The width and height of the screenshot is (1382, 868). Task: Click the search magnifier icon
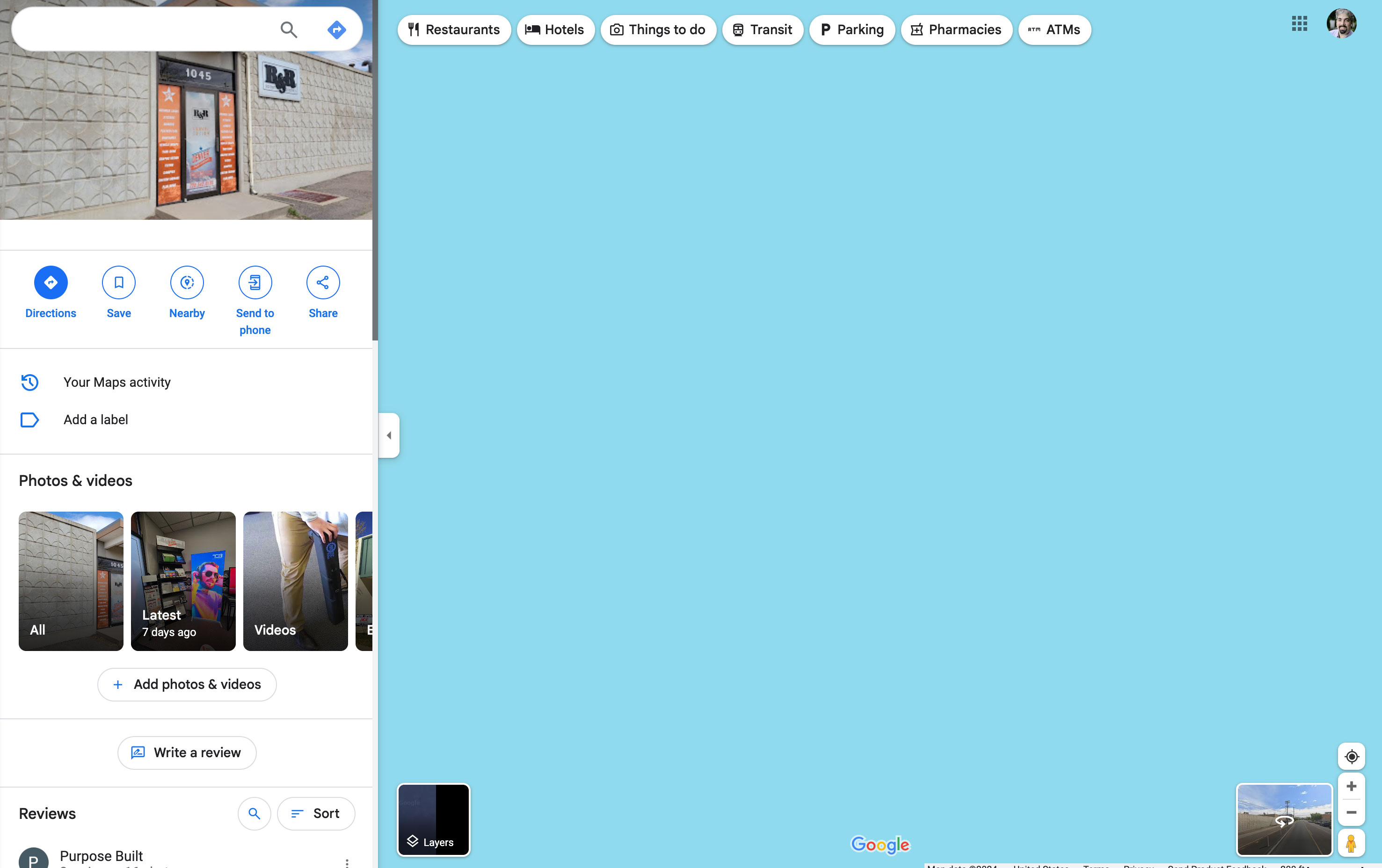point(289,30)
